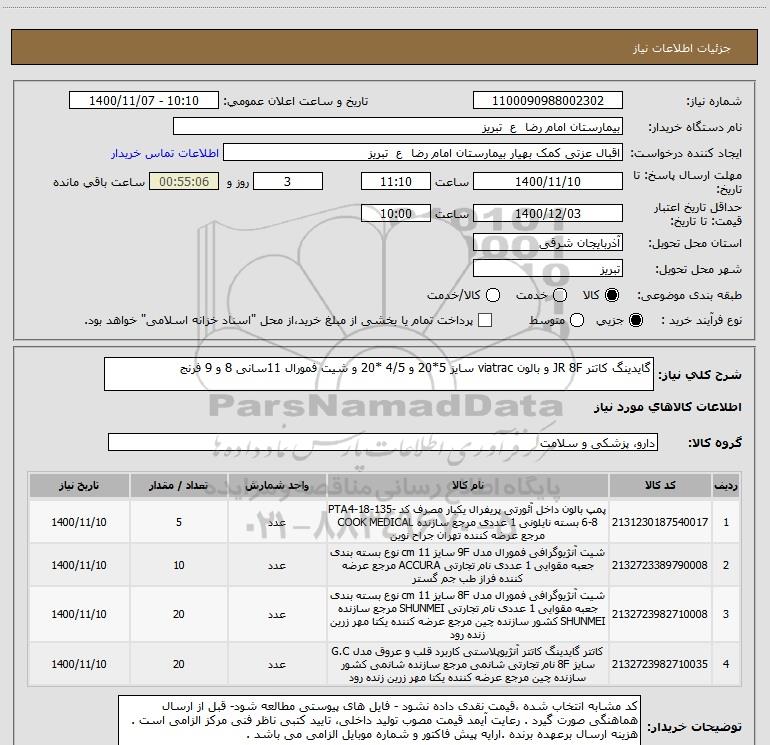Click item code 2132723982710035
The image size is (770, 745).
point(660,664)
